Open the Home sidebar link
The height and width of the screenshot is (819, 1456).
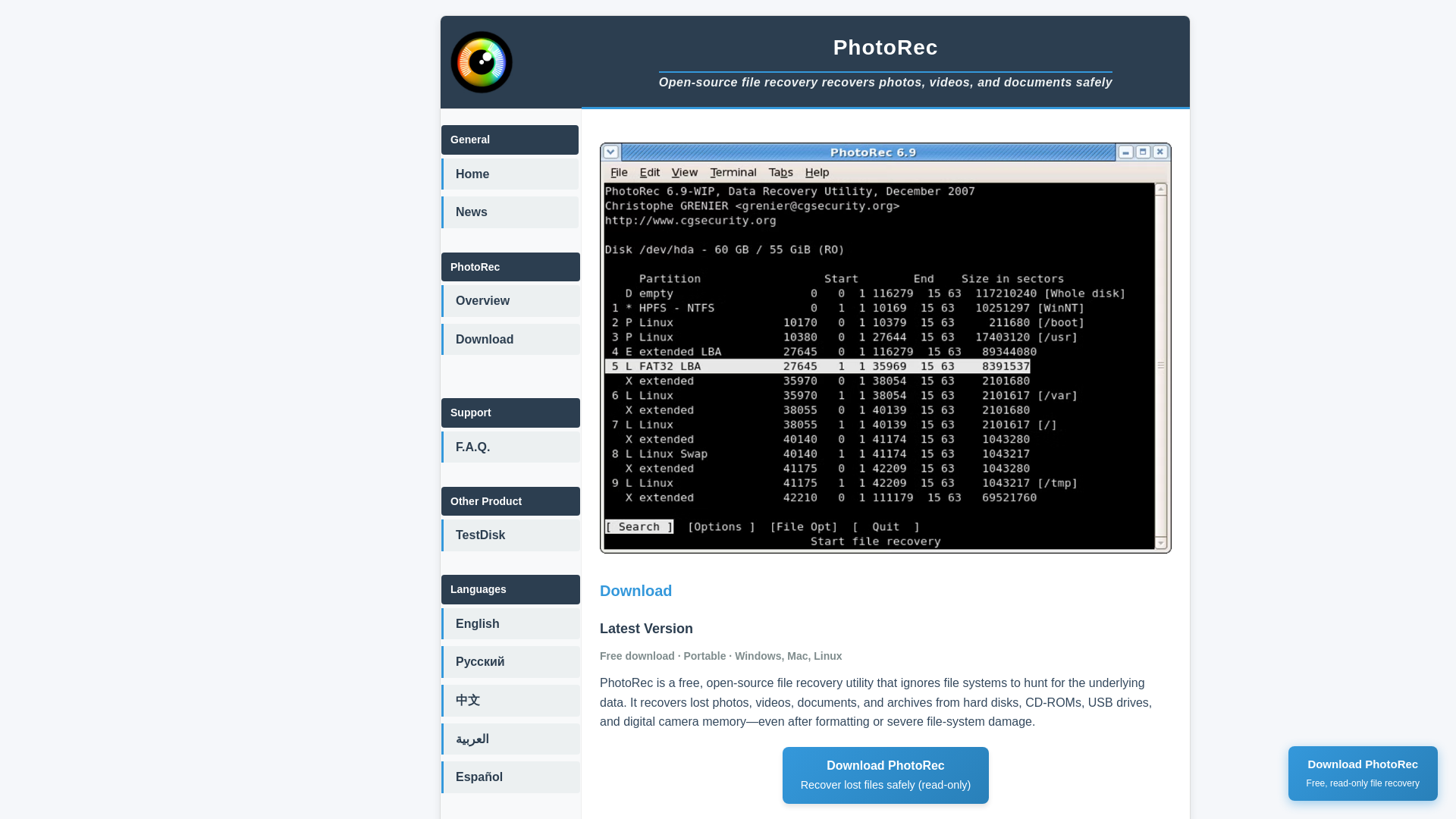pyautogui.click(x=510, y=174)
